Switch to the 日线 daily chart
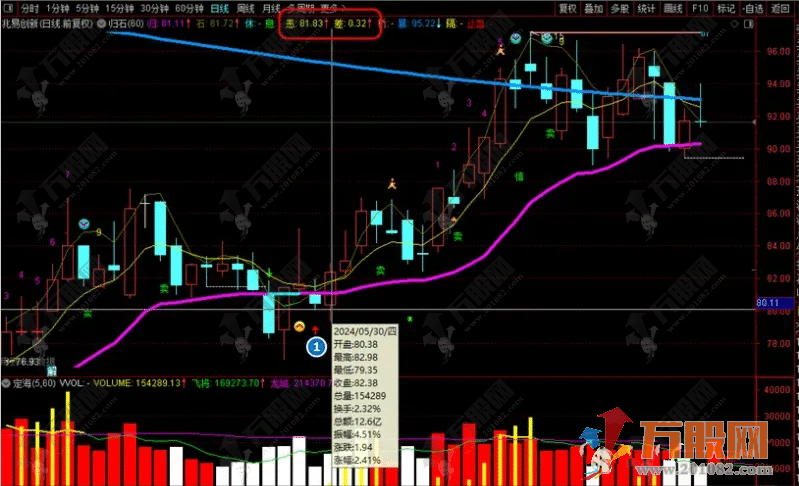Image resolution: width=799 pixels, height=486 pixels. [x=220, y=9]
